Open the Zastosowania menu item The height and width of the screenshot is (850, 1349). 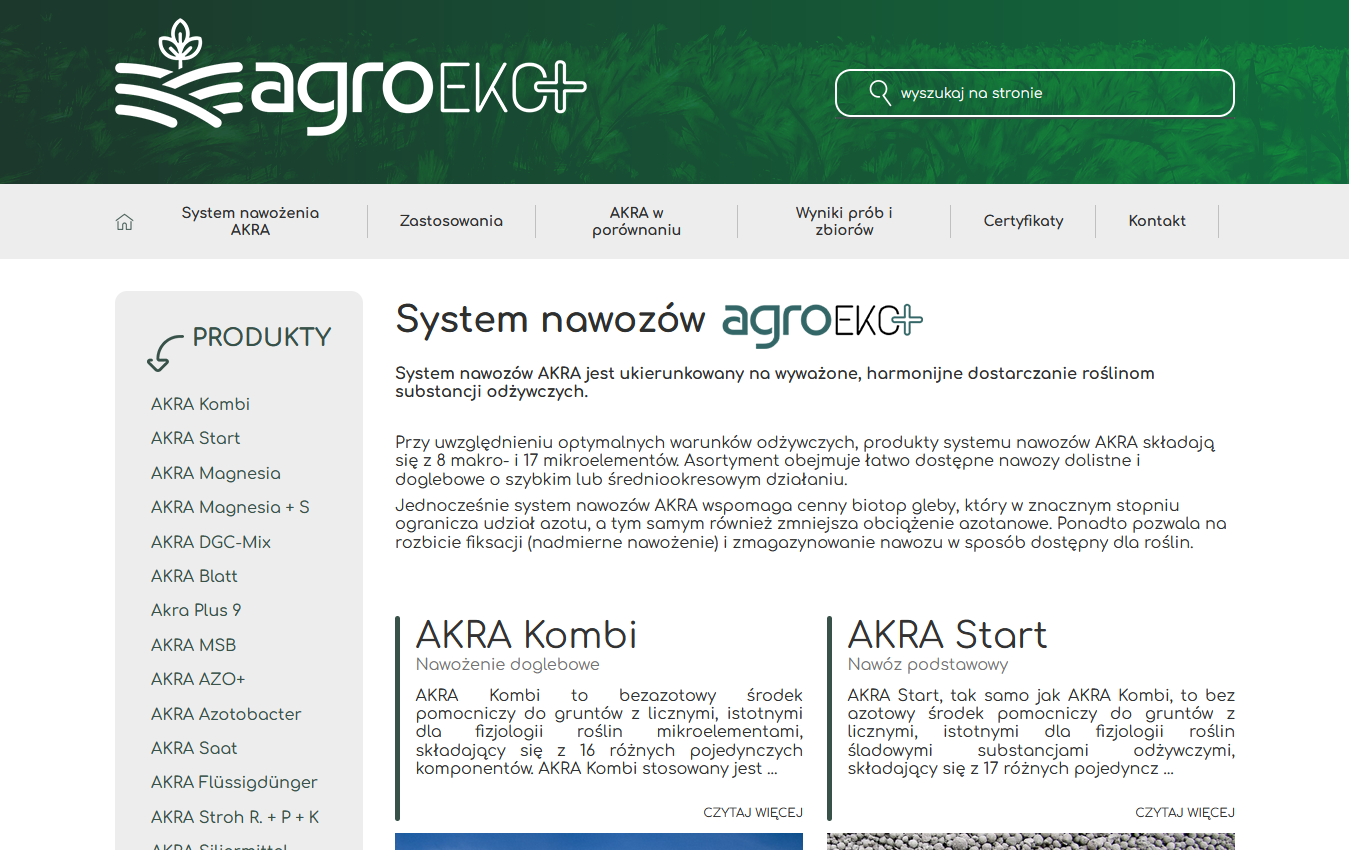click(x=451, y=221)
